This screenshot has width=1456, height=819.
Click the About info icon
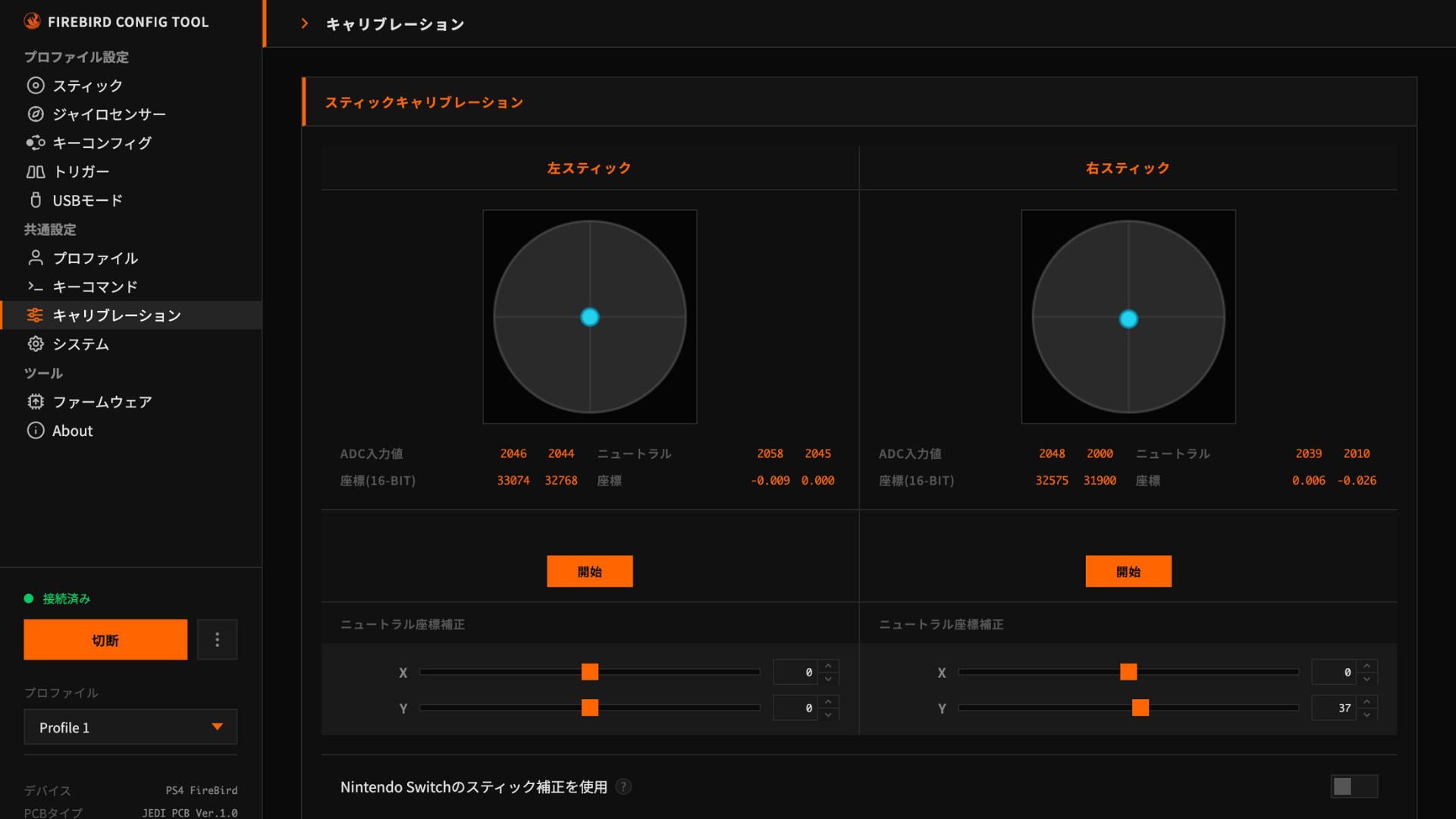(36, 431)
